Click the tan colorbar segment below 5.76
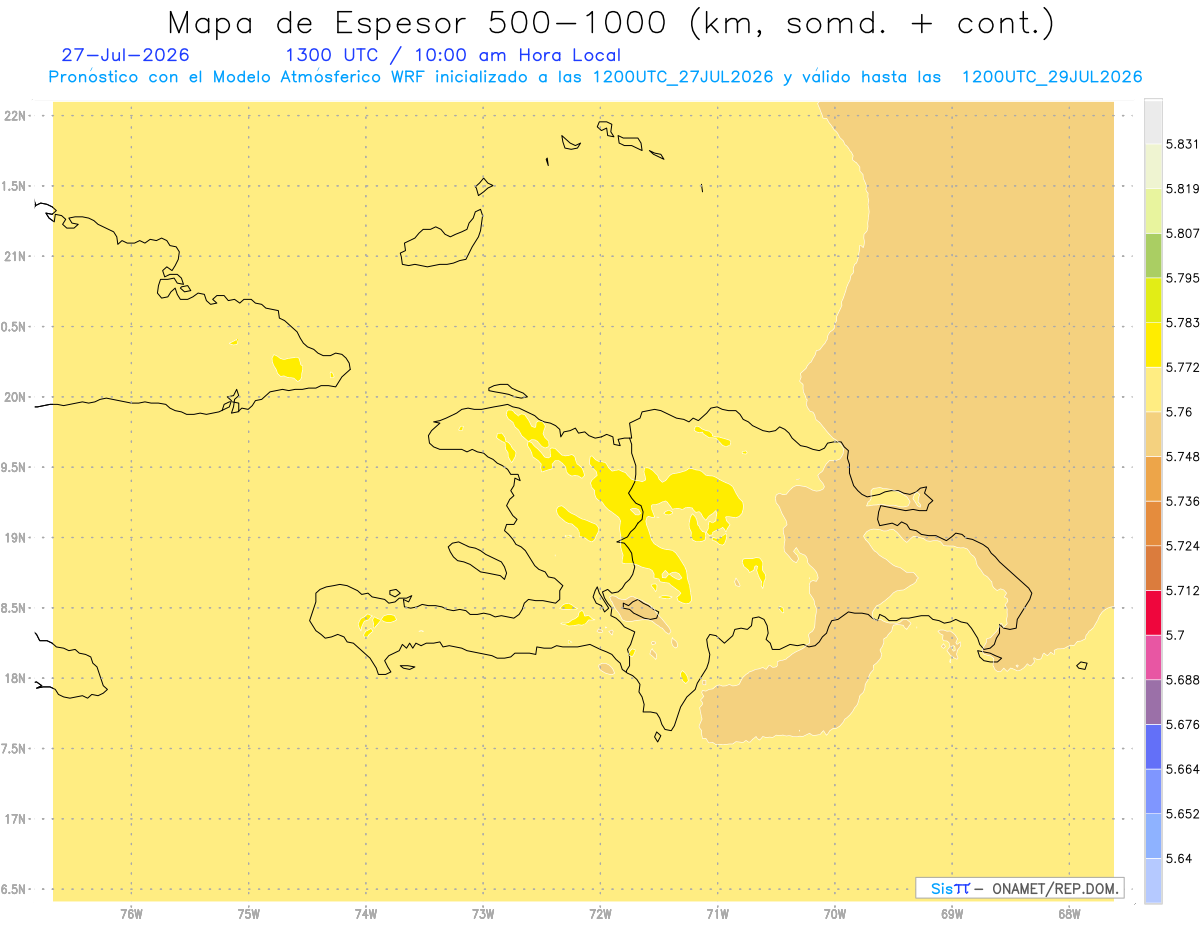This screenshot has height=927, width=1200. (1153, 434)
